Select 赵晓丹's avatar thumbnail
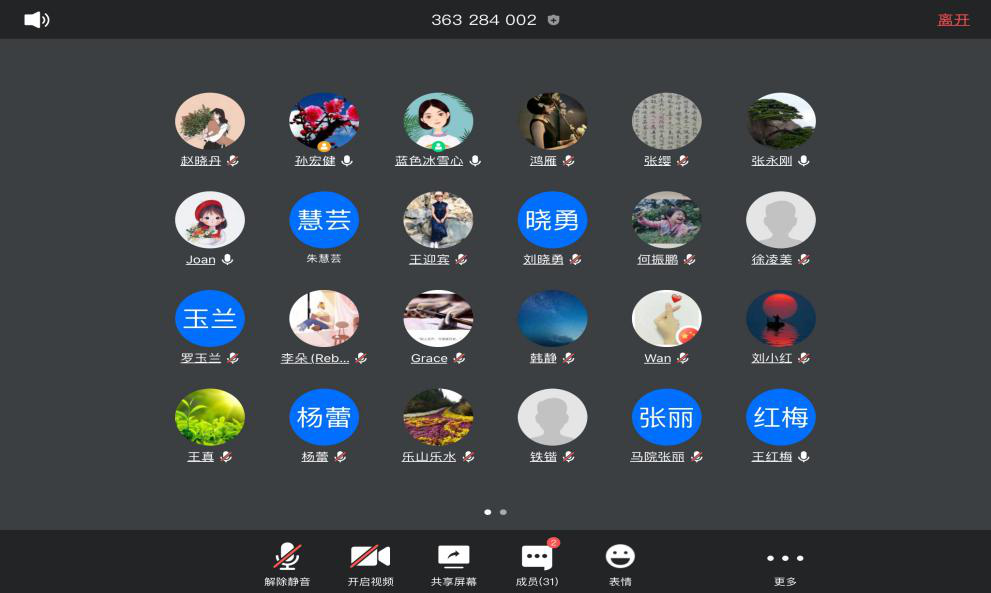 pos(210,121)
